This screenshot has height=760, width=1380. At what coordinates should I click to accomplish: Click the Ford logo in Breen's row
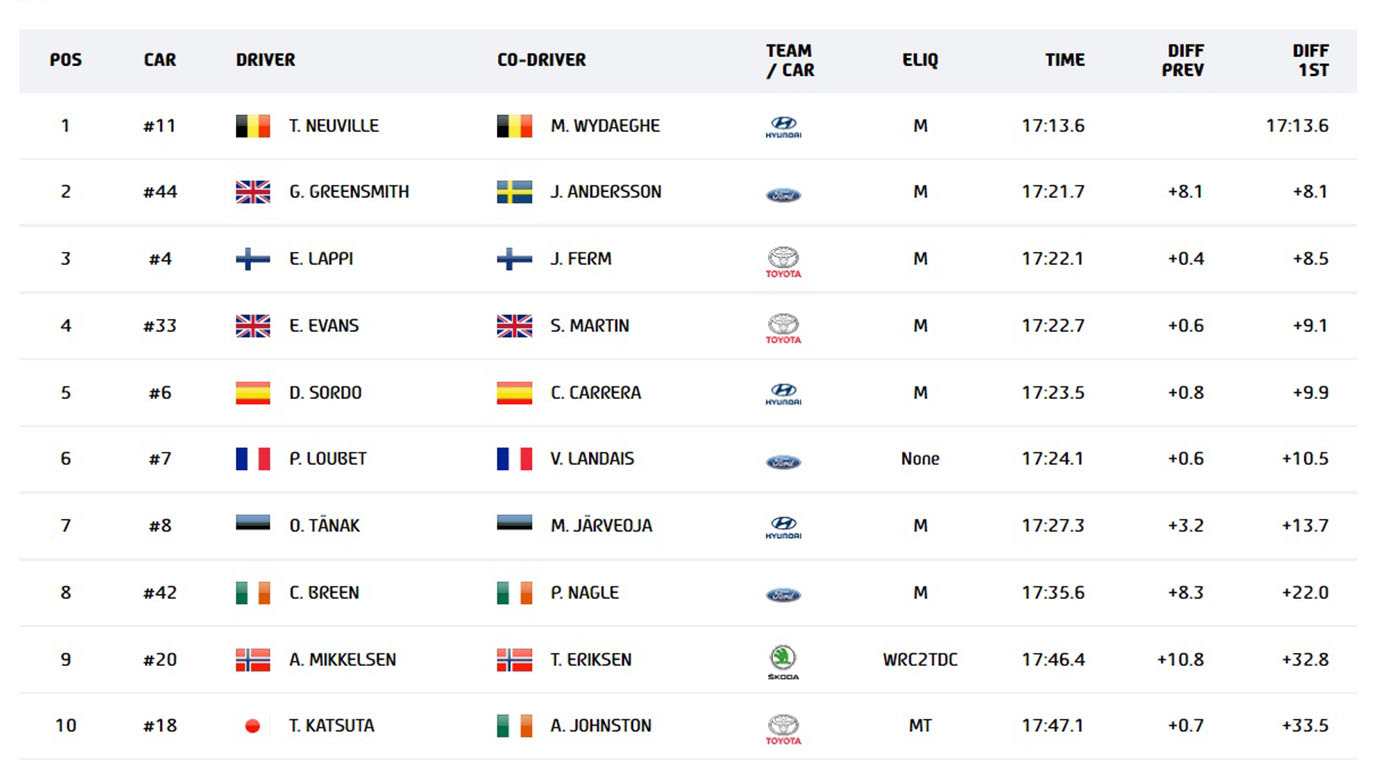pos(783,595)
